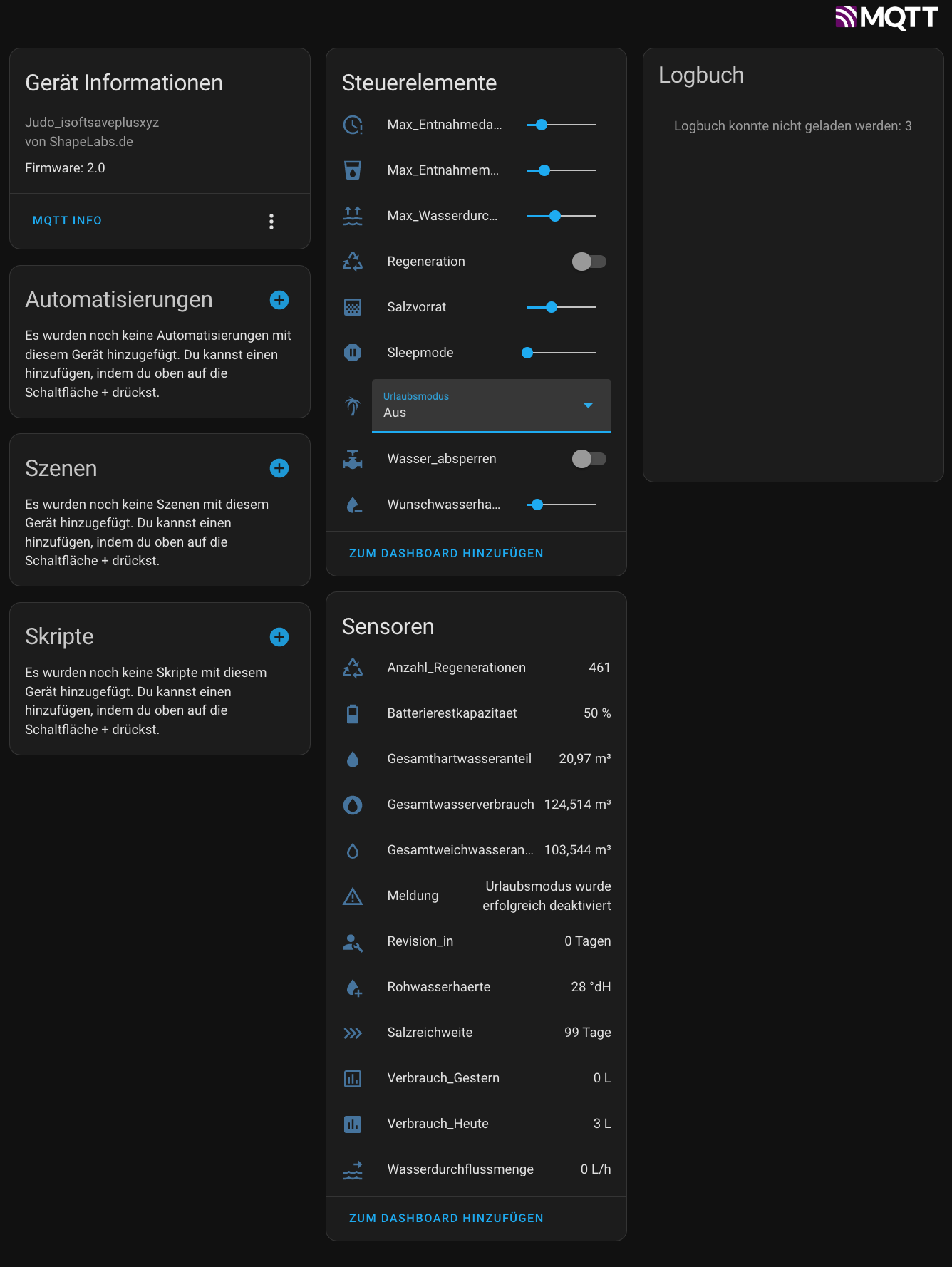Click the palm tree icon for Urlaubsmodus

pyautogui.click(x=353, y=405)
